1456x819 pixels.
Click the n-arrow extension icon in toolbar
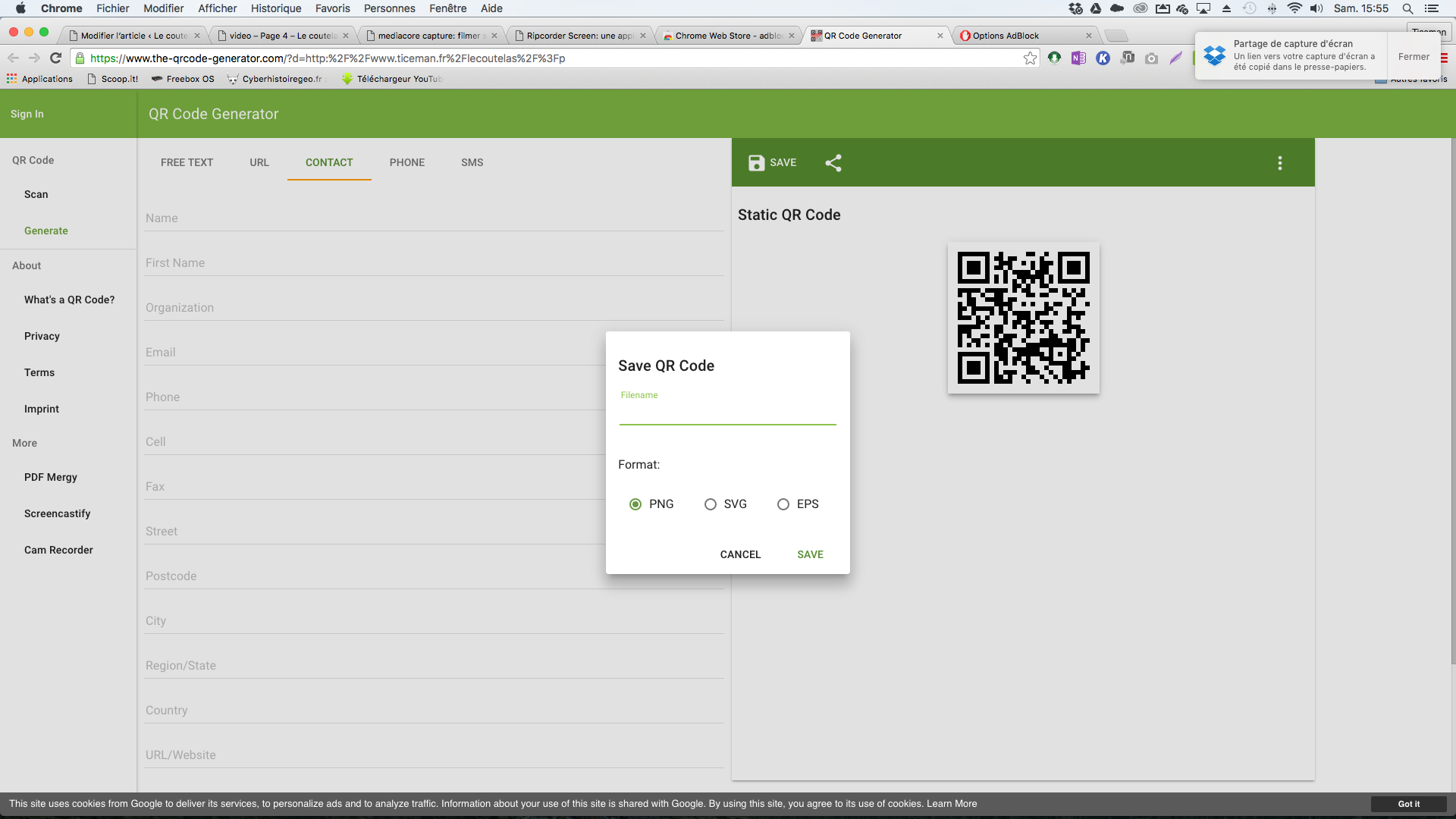(1128, 58)
